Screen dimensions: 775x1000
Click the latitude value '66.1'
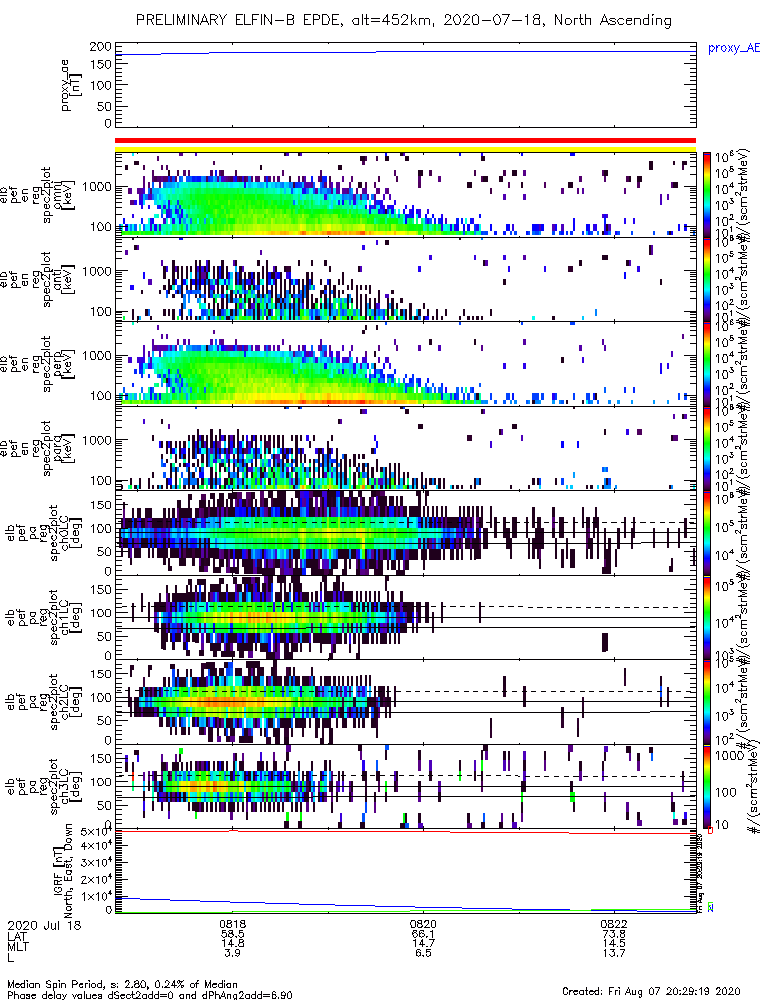423,934
